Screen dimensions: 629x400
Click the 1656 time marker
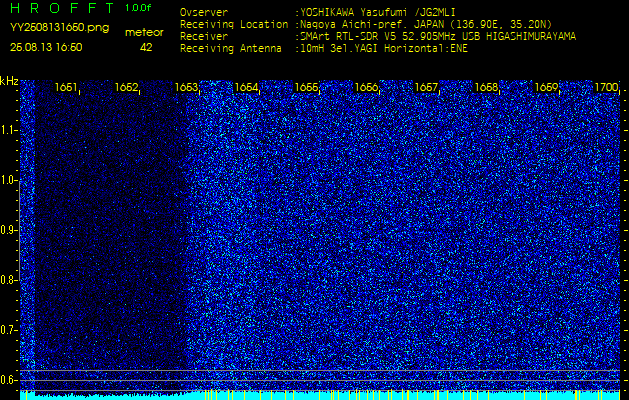point(366,87)
